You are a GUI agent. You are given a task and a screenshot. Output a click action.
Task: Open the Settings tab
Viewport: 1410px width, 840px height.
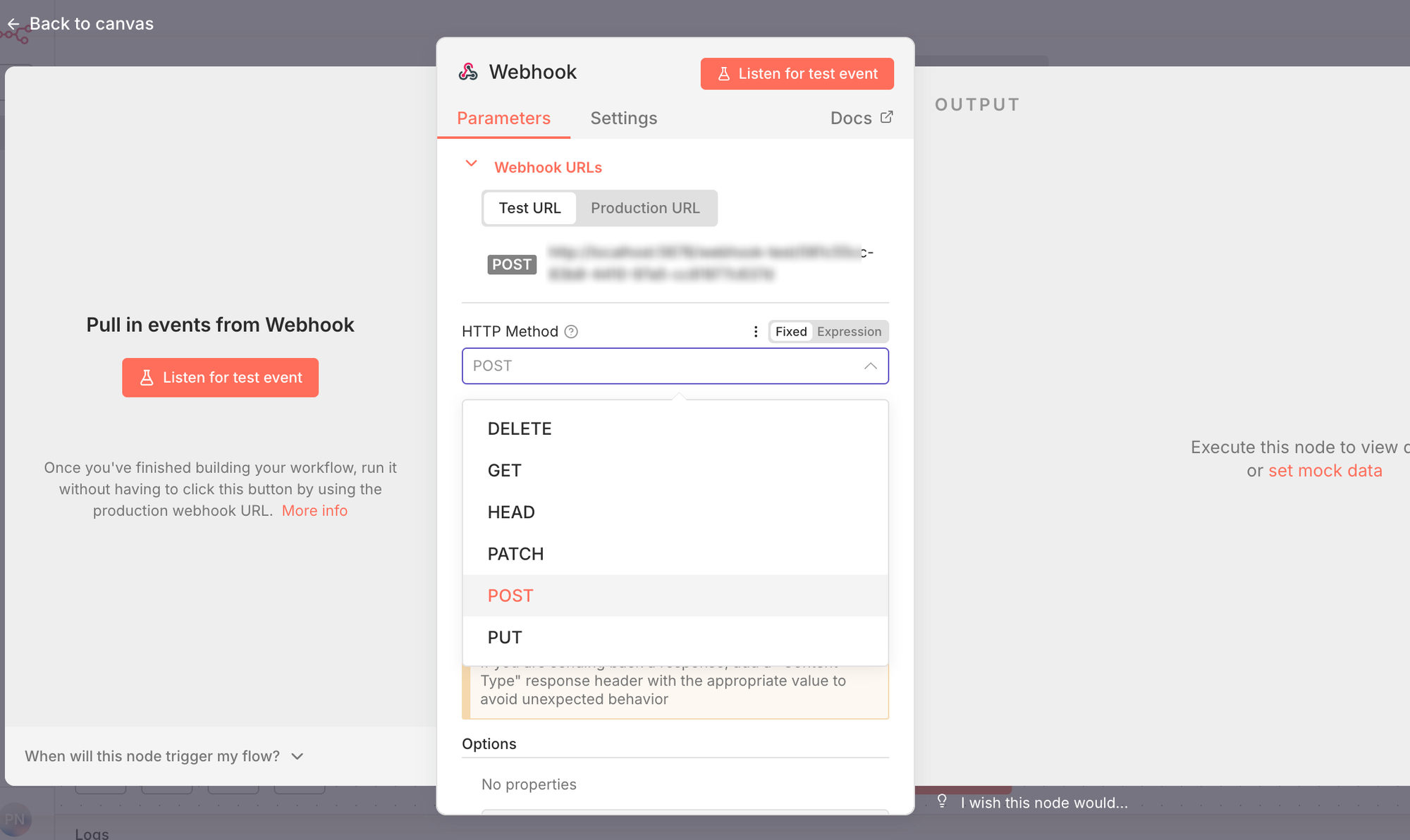[623, 118]
